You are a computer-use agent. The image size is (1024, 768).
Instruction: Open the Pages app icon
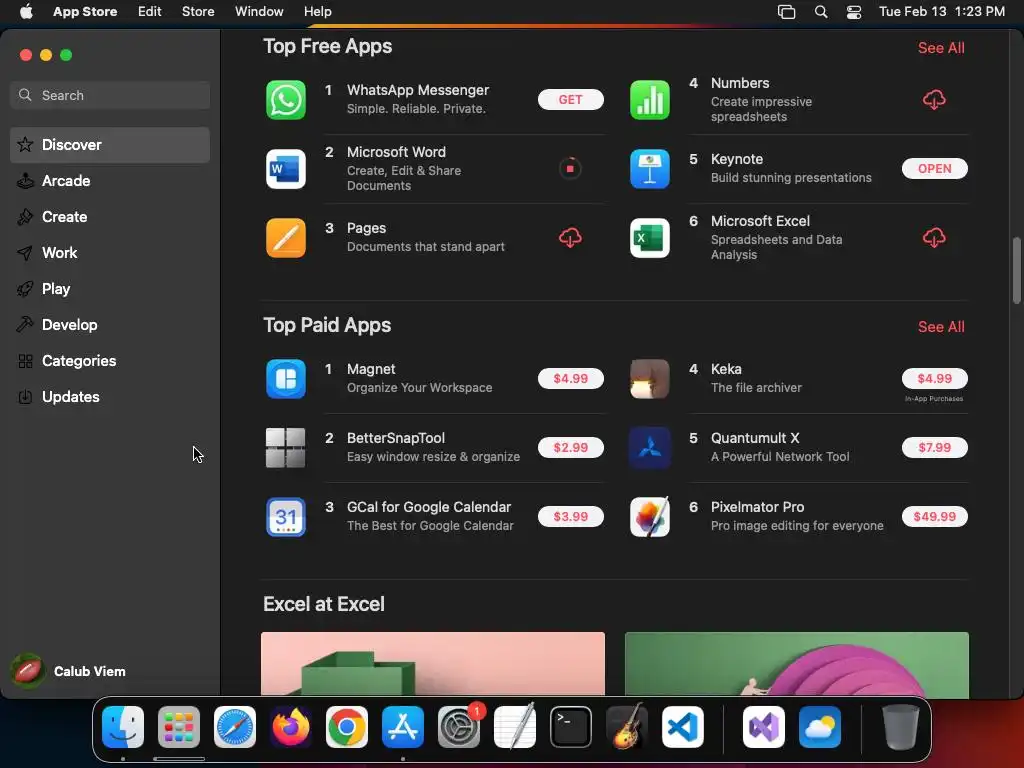point(285,238)
